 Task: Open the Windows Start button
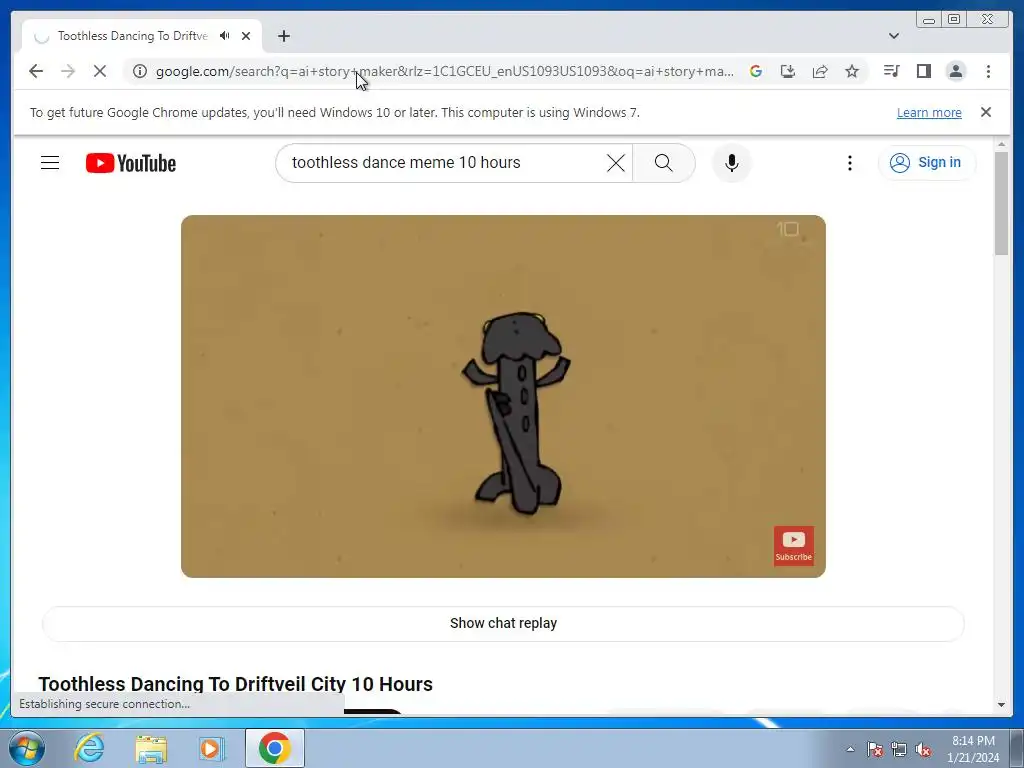point(25,748)
